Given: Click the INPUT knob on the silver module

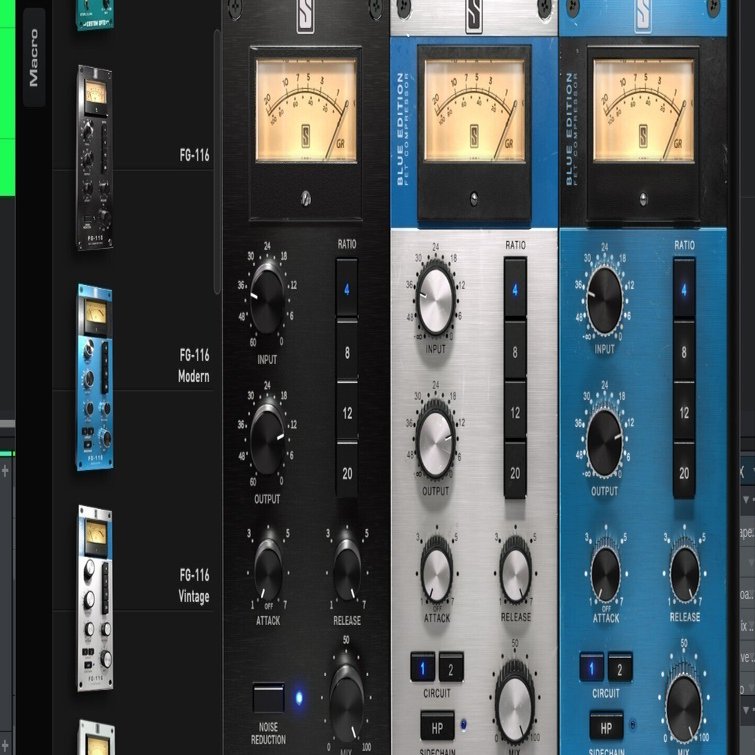Looking at the screenshot, I should point(435,300).
